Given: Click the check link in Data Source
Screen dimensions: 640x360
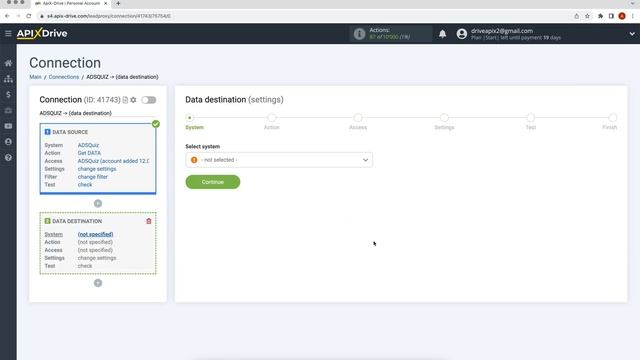Looking at the screenshot, I should coord(85,185).
